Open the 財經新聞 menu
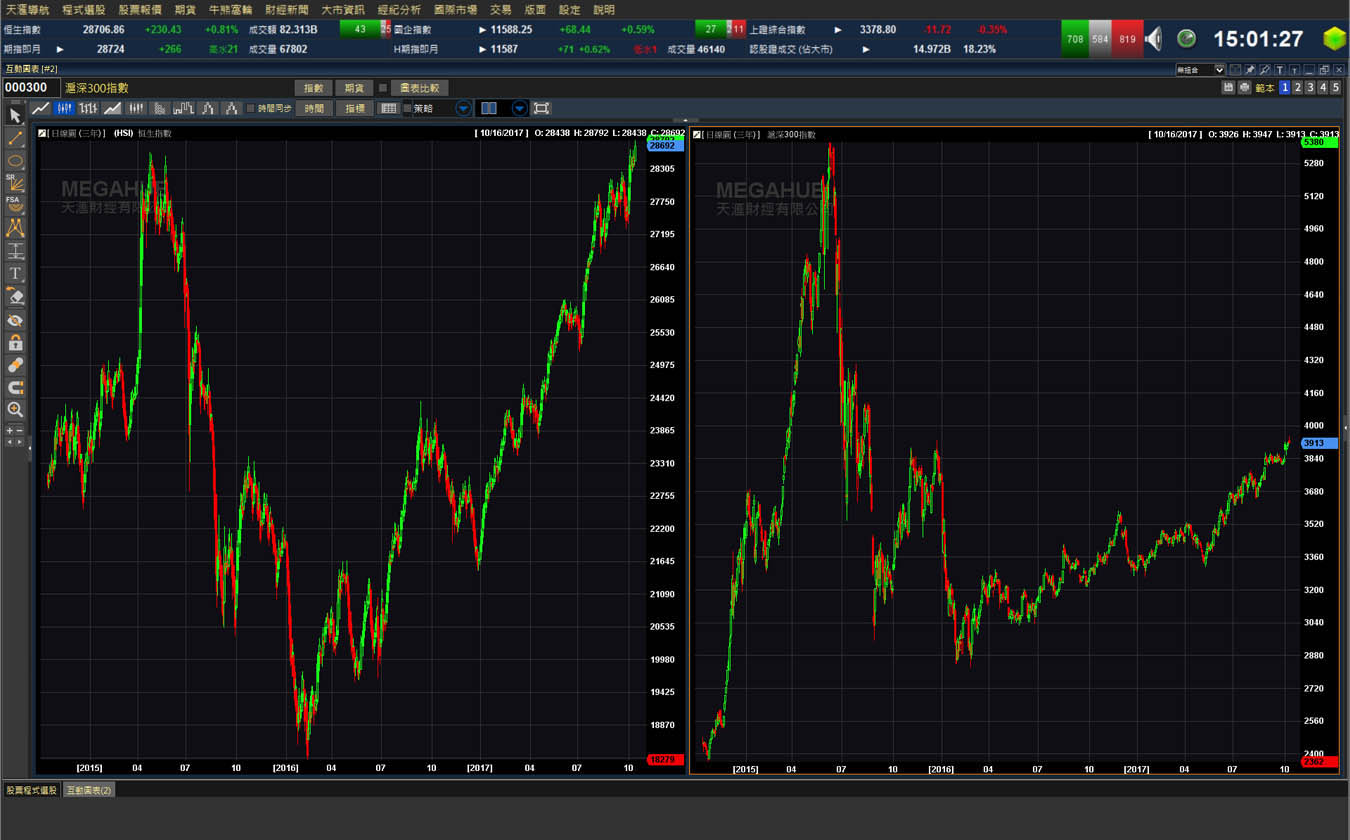 pos(287,9)
